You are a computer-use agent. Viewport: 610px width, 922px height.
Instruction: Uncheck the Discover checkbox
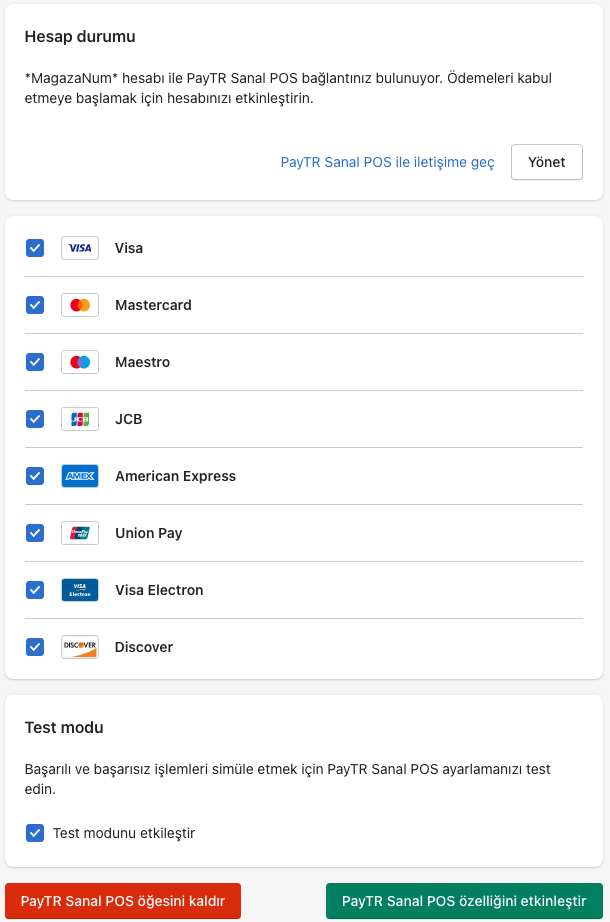tap(35, 647)
